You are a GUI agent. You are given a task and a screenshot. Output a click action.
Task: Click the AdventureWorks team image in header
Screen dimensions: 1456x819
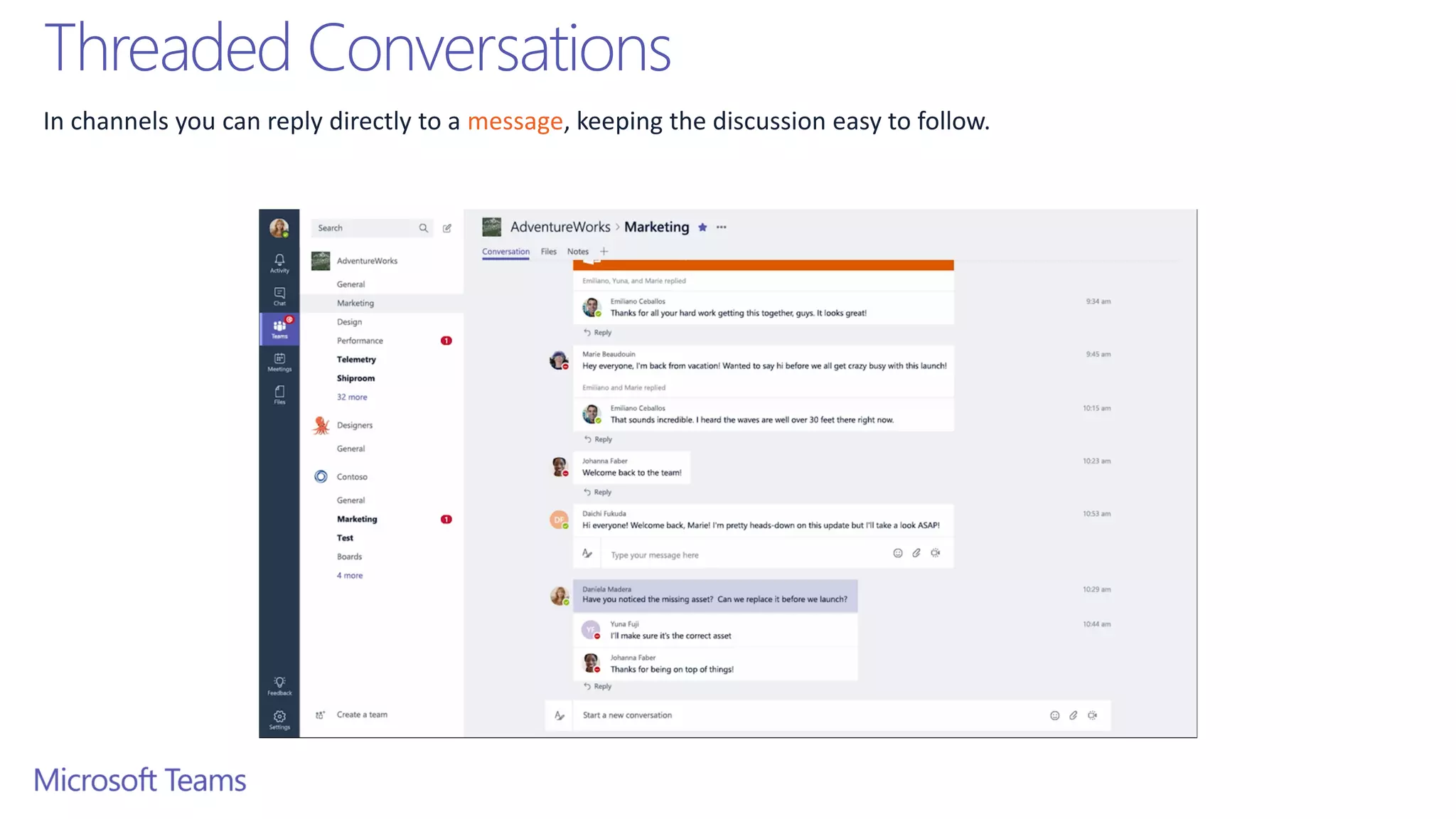pyautogui.click(x=491, y=227)
